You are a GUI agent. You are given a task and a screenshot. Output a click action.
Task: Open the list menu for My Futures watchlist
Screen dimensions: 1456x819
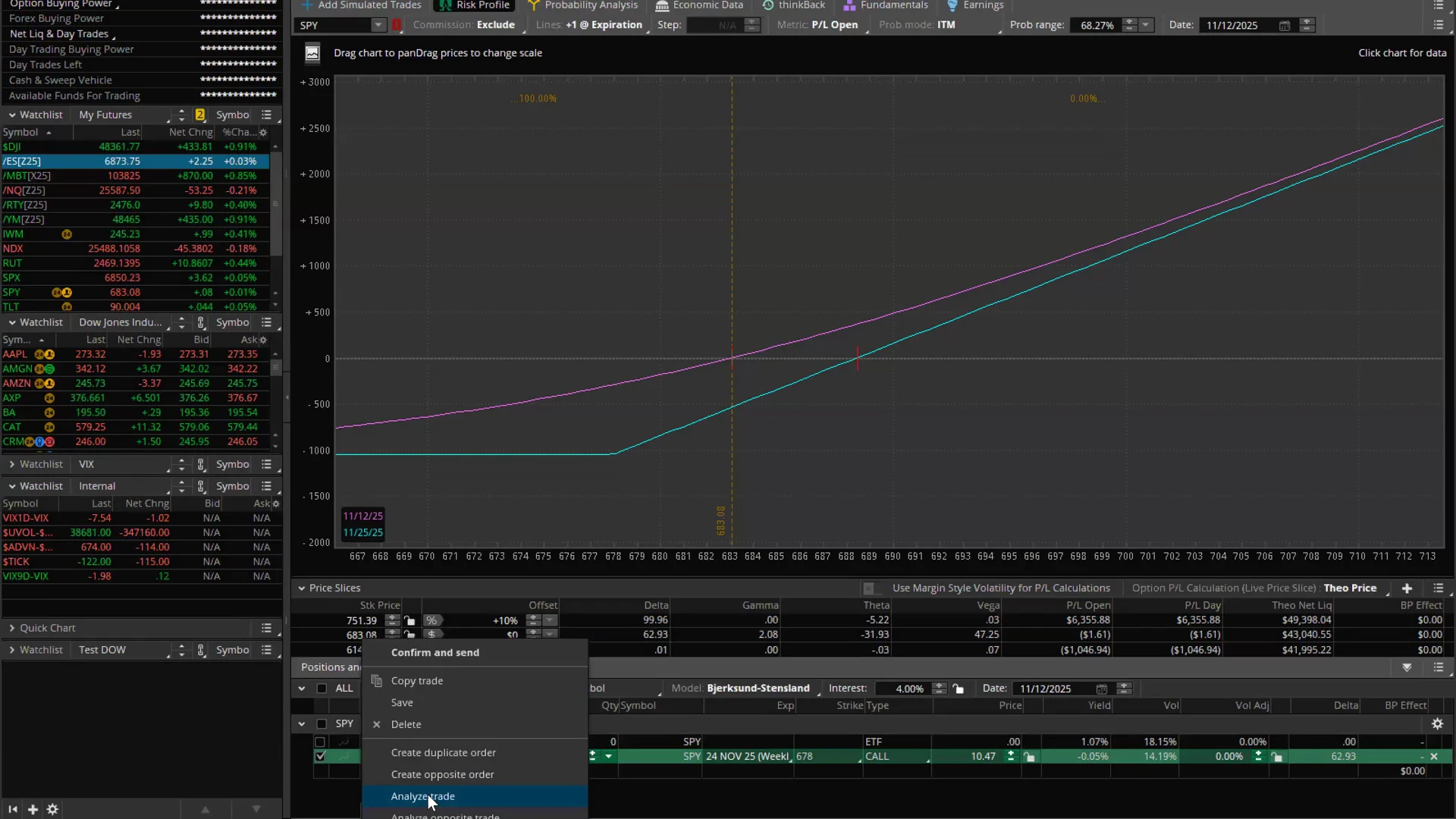click(266, 115)
